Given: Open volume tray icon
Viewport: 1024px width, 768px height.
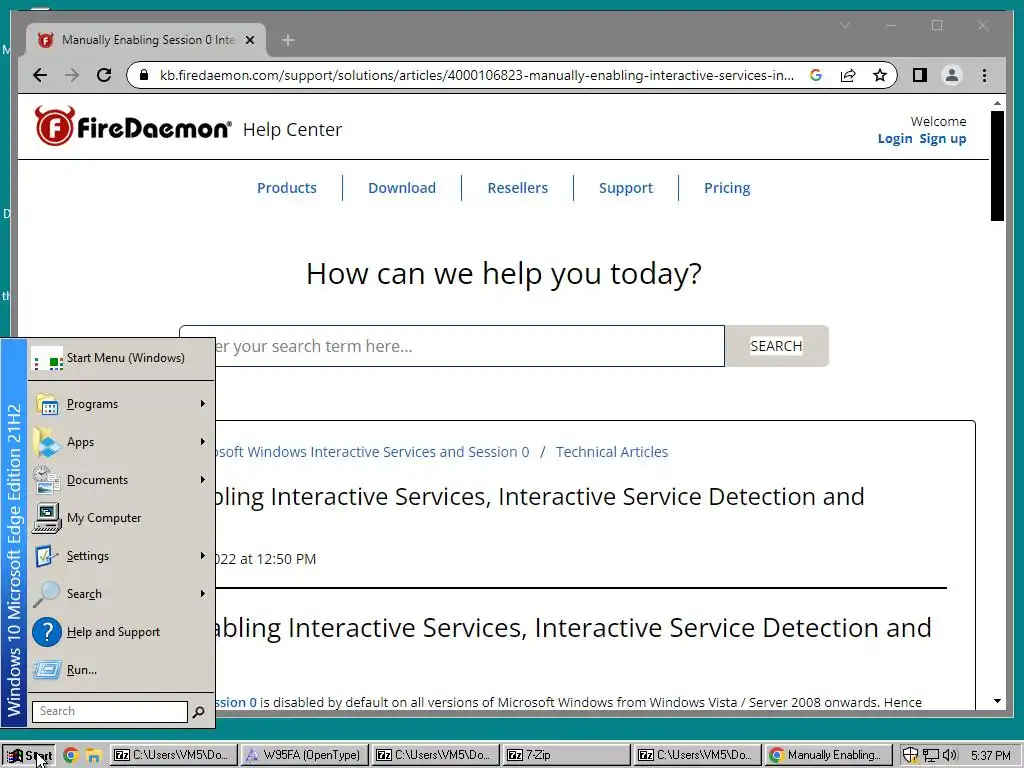Looking at the screenshot, I should (950, 756).
